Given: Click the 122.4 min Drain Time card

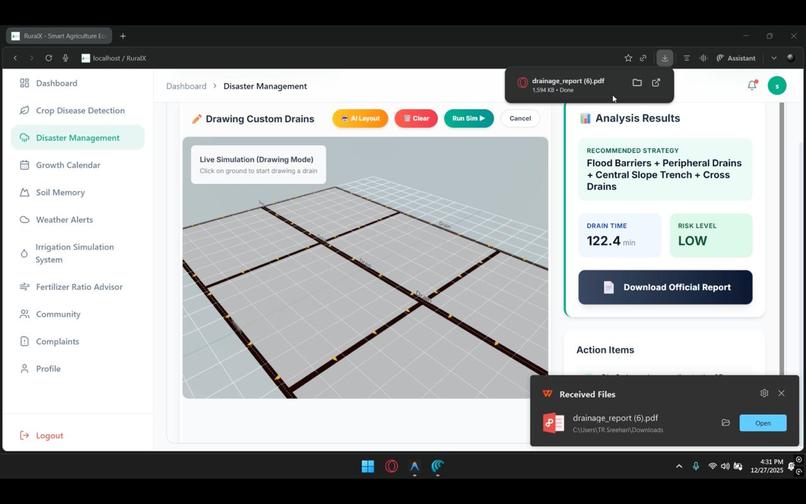Looking at the screenshot, I should 620,235.
